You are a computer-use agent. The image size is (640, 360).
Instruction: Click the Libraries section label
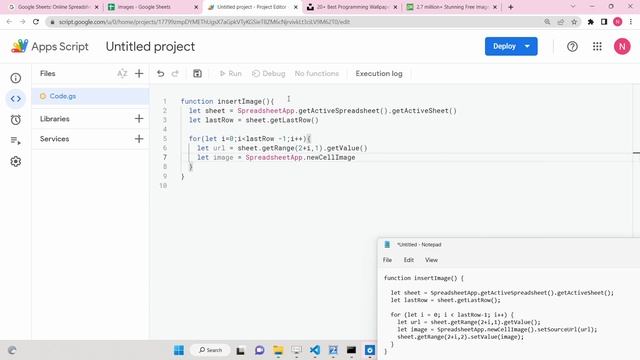[x=55, y=119]
